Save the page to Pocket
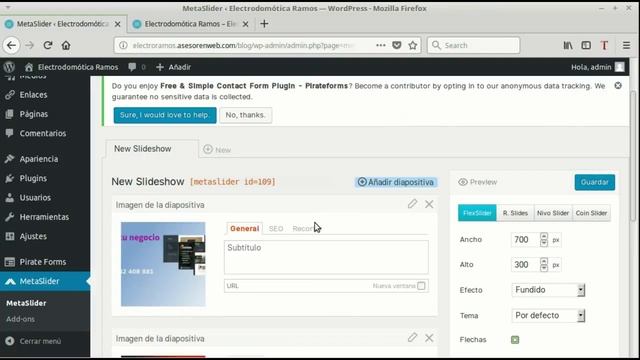The width and height of the screenshot is (640, 360). coord(396,45)
